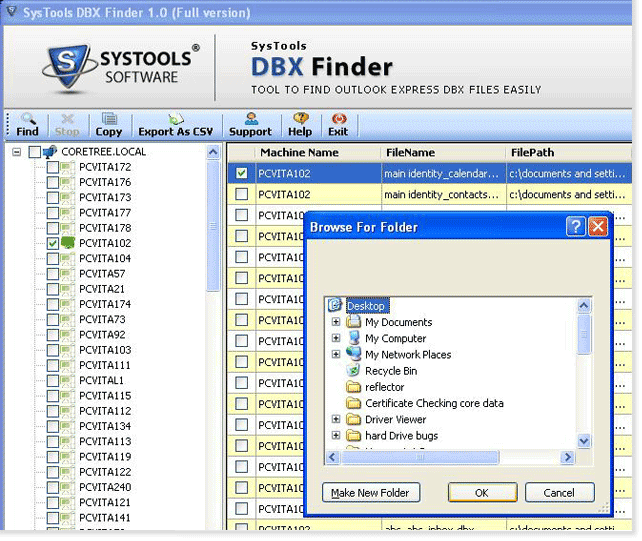Check the PCVITA172 machine checkbox
This screenshot has height=541, width=642.
[52, 167]
